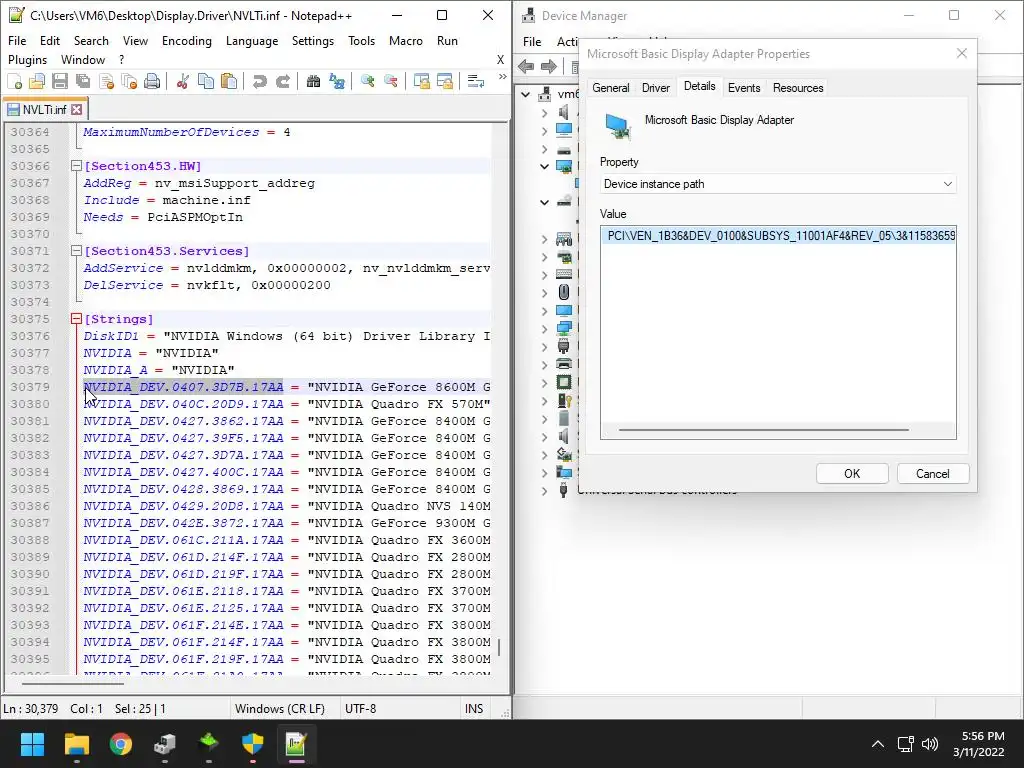Collapse the [Section453.HW] fold marker
The height and width of the screenshot is (768, 1024).
76,166
